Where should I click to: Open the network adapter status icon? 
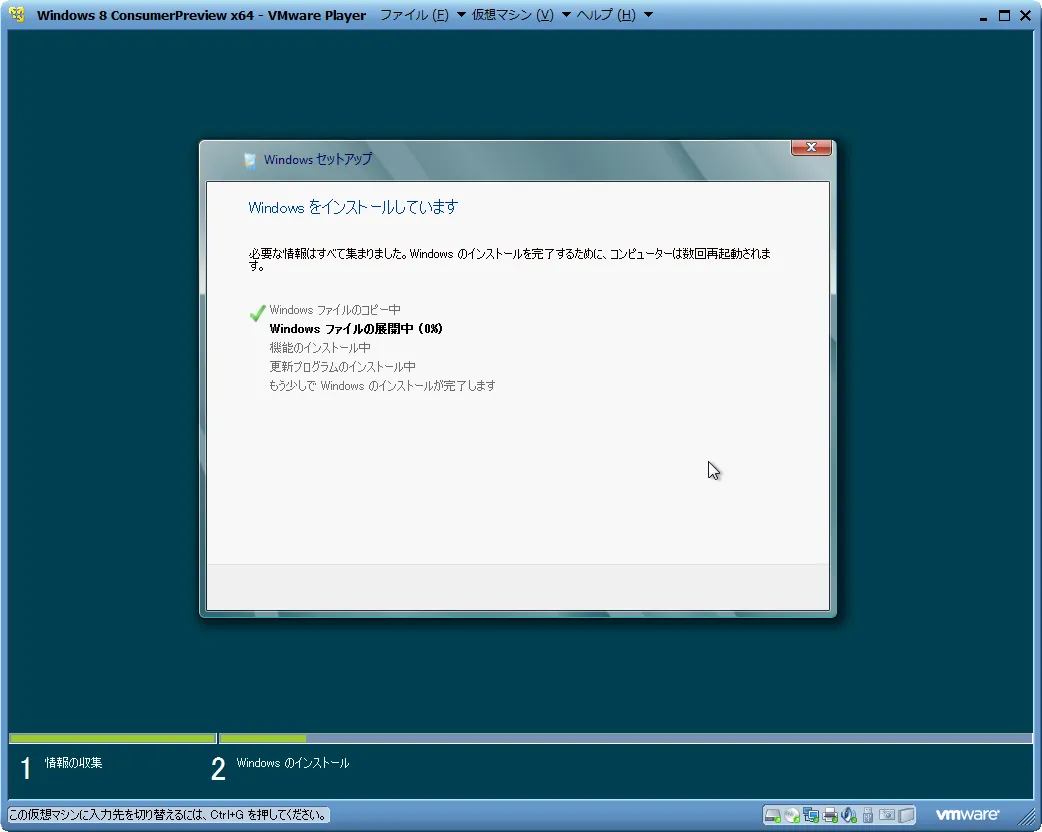(810, 815)
